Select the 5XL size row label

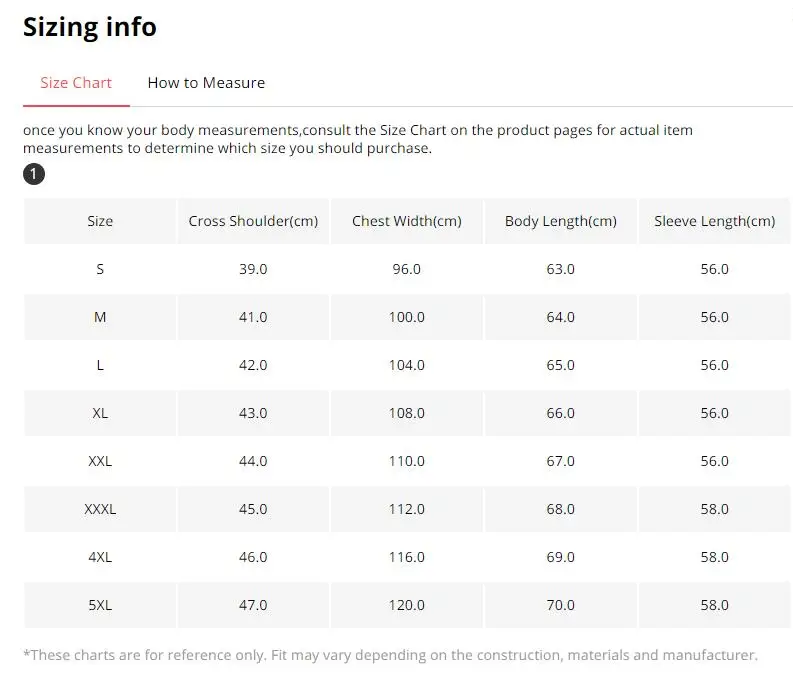100,605
